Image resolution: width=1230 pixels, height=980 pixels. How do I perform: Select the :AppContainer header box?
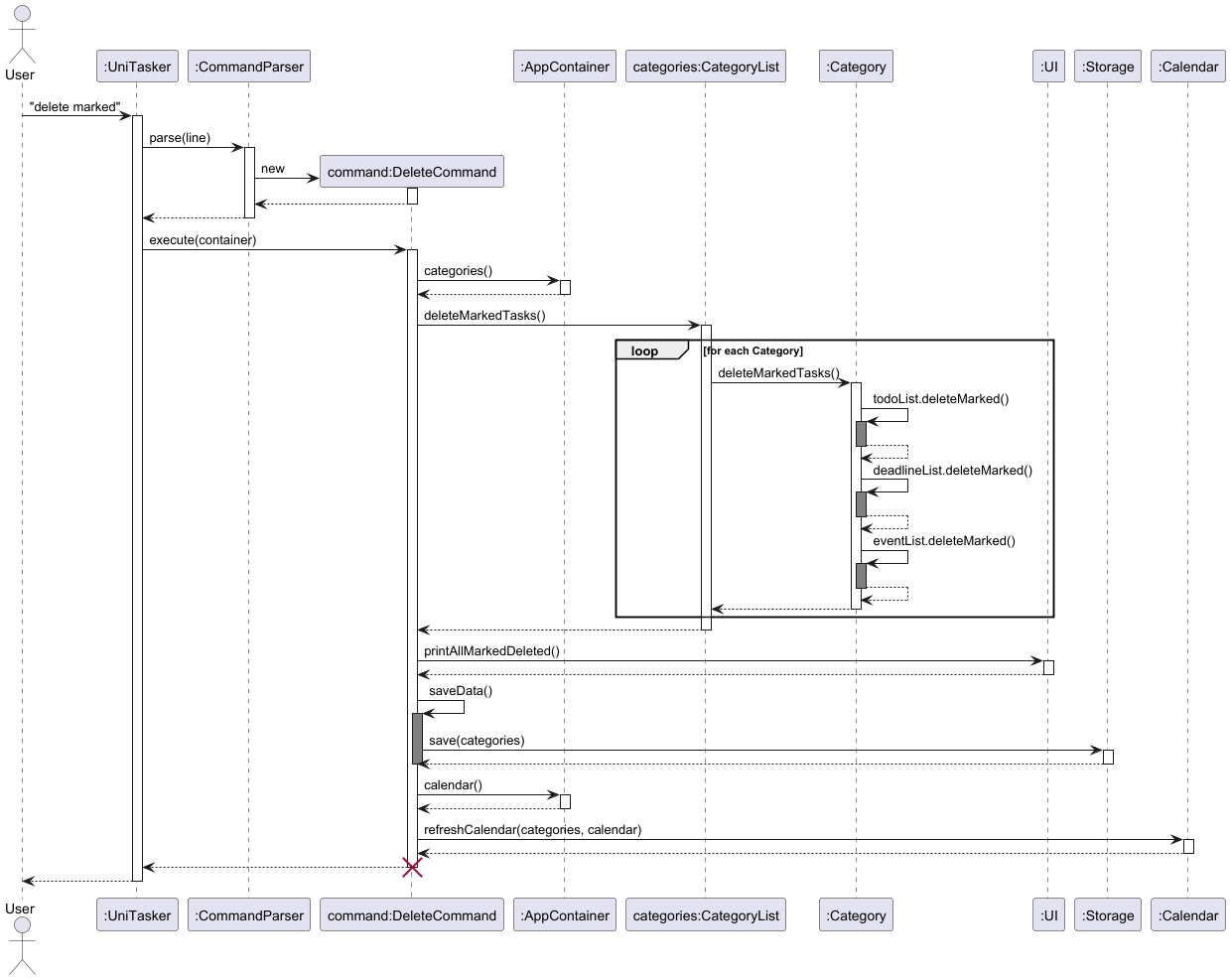pos(564,66)
